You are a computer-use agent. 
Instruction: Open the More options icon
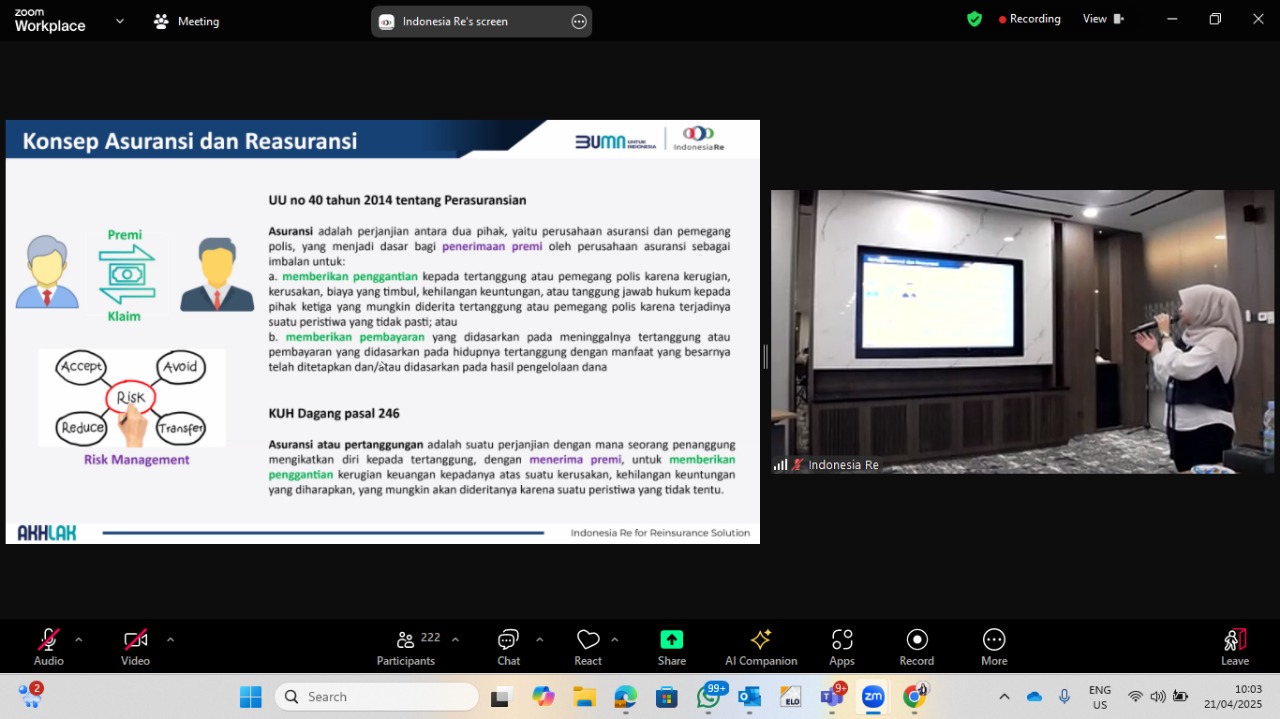[x=994, y=640]
